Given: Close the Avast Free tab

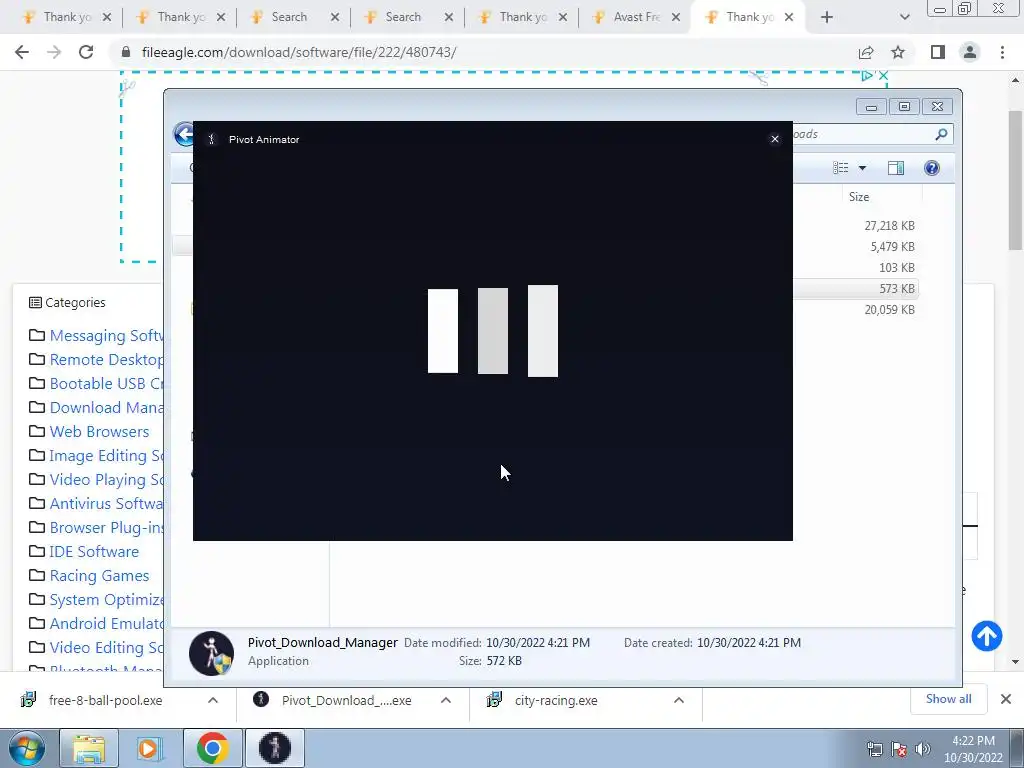Looking at the screenshot, I should 676,18.
